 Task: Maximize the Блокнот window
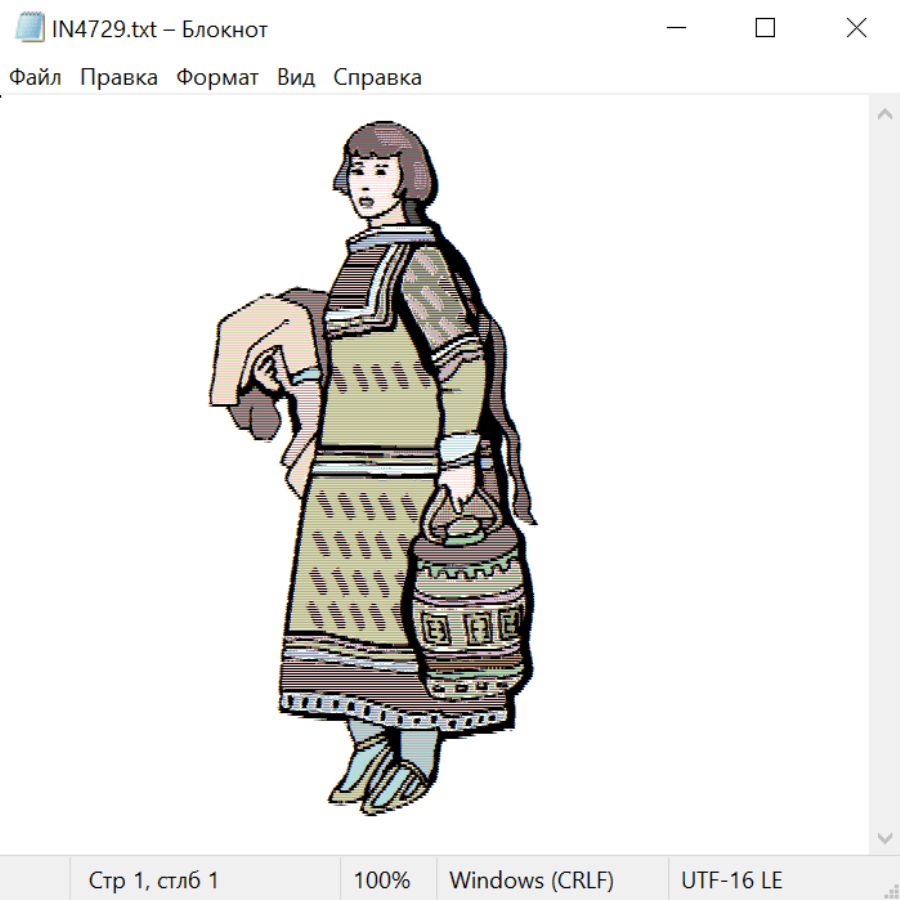765,28
